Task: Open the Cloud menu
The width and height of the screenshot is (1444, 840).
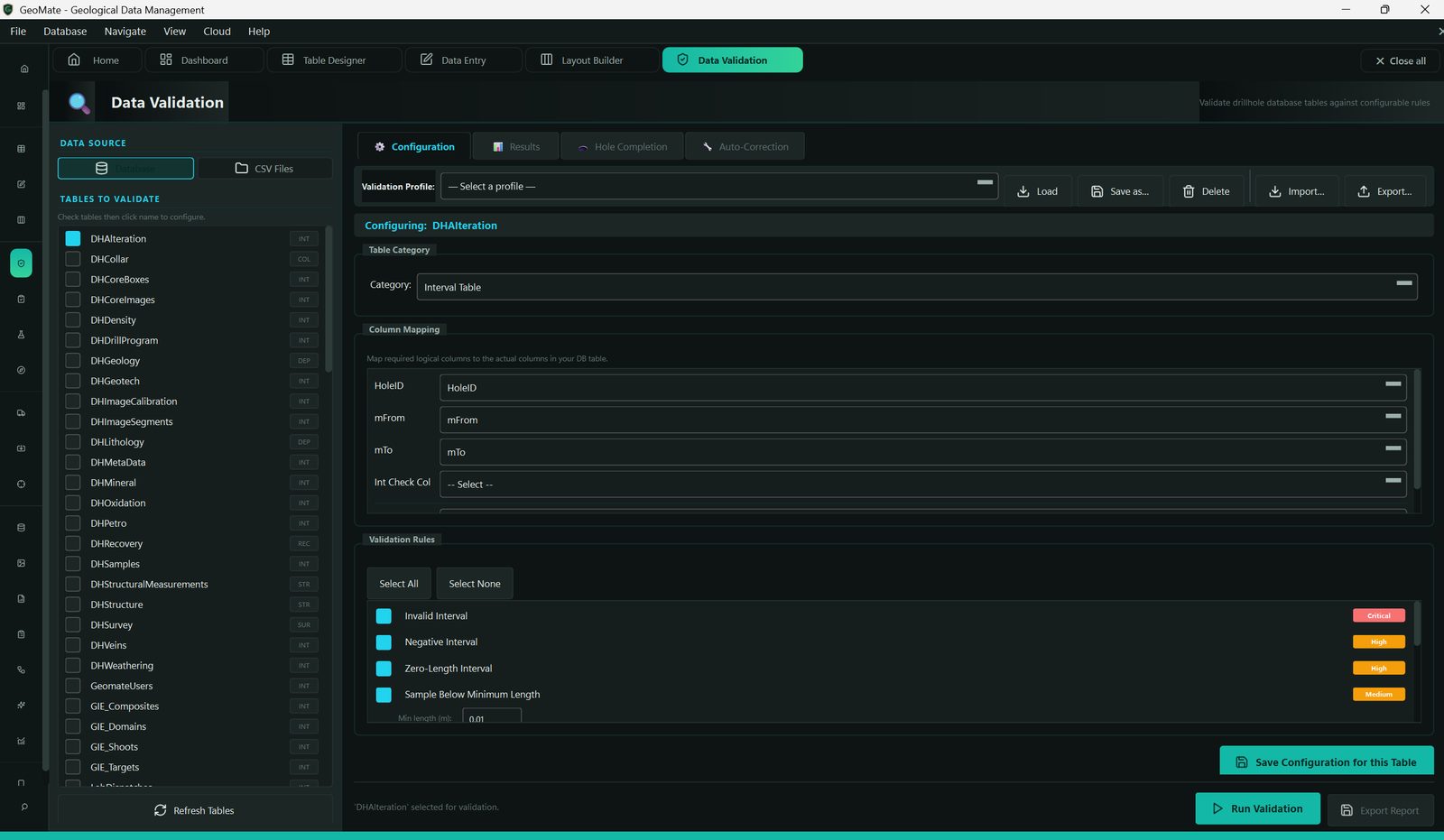Action: (x=217, y=32)
